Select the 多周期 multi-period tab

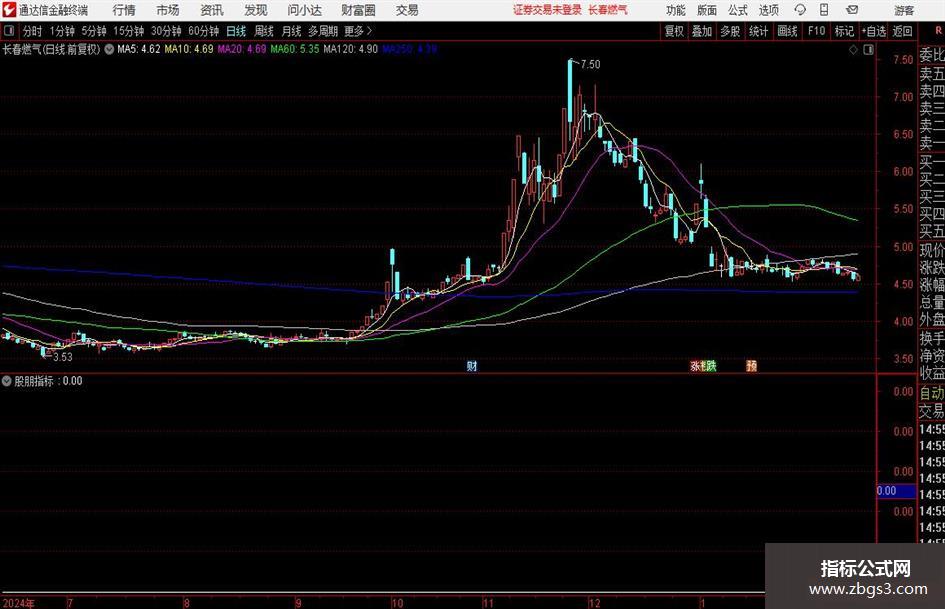click(x=323, y=31)
